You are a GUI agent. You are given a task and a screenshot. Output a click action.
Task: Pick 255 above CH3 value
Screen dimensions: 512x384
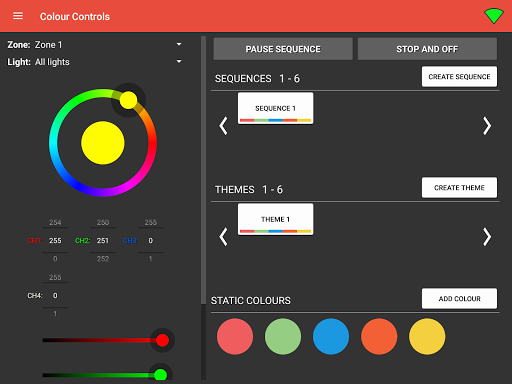click(x=151, y=222)
